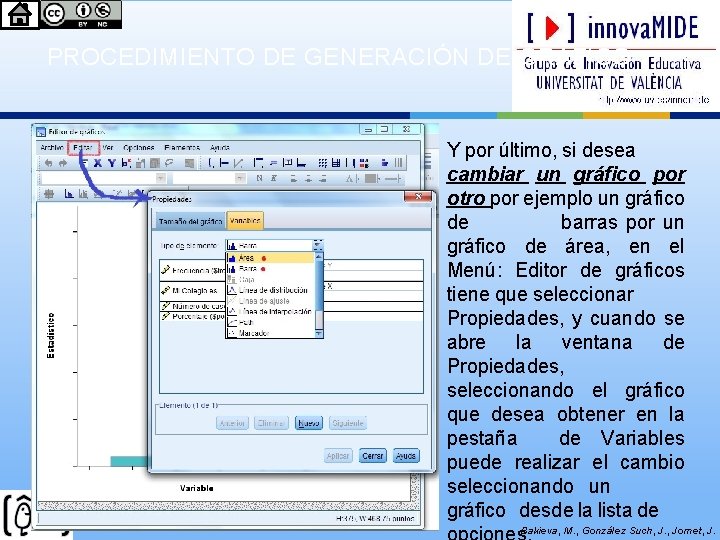
Task: Choose Línea de distribución from the list
Action: point(271,290)
